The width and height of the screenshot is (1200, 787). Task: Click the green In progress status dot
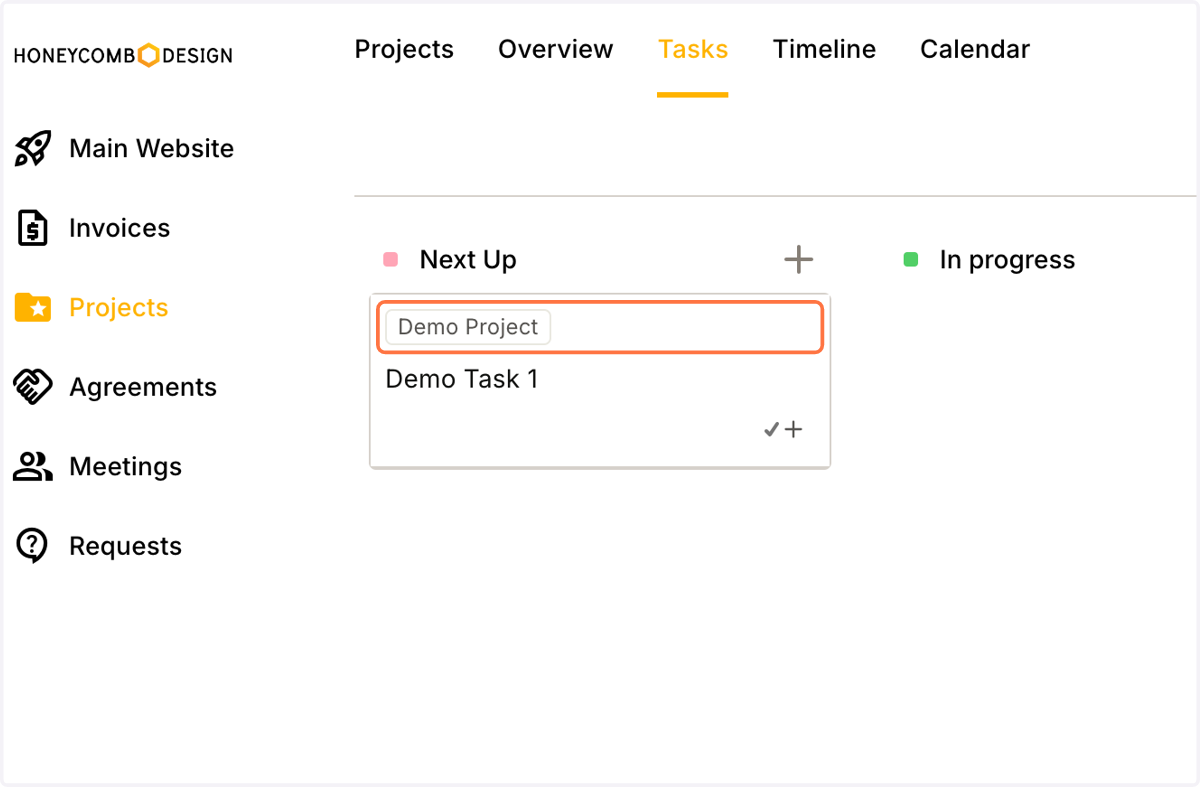point(911,260)
